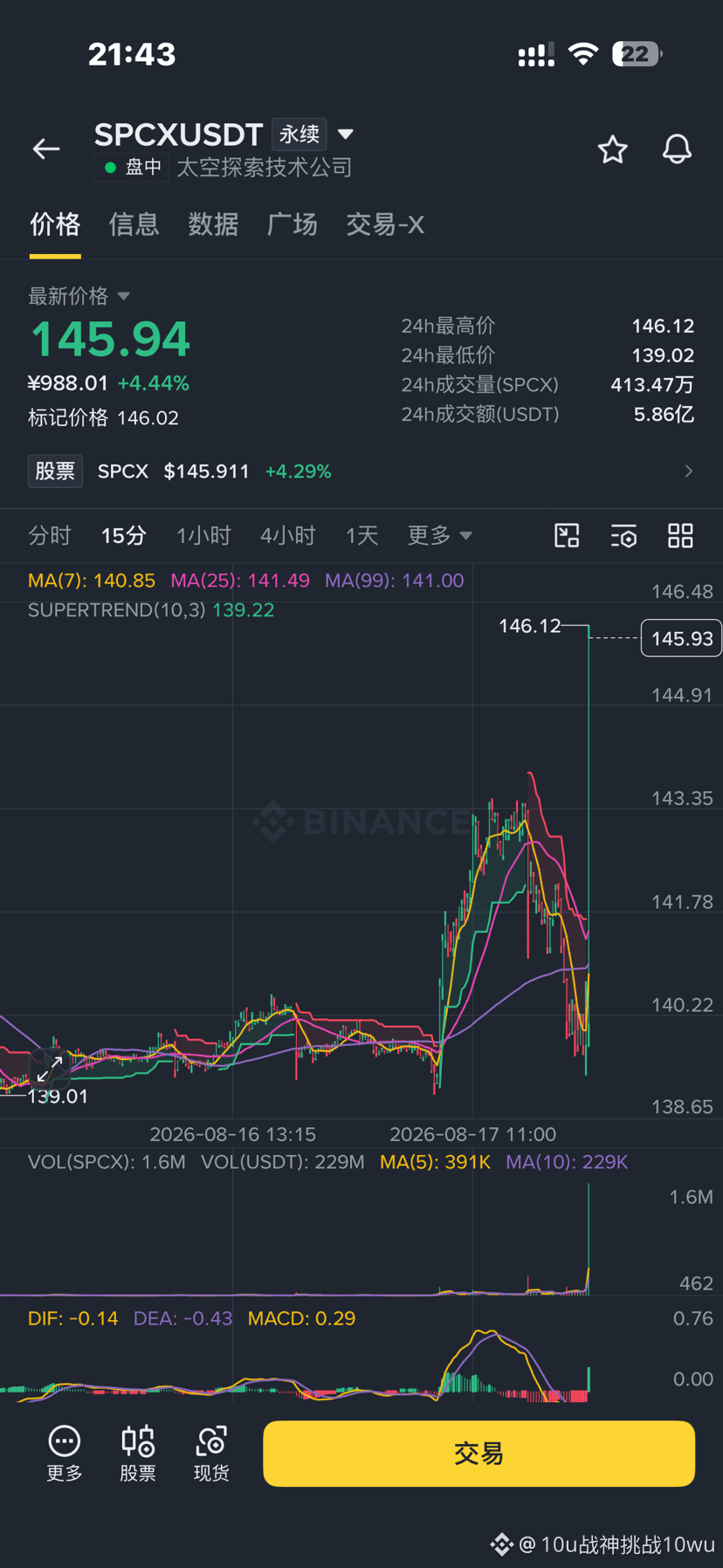Select the 1天 chart interval
The height and width of the screenshot is (1568, 723).
point(361,535)
